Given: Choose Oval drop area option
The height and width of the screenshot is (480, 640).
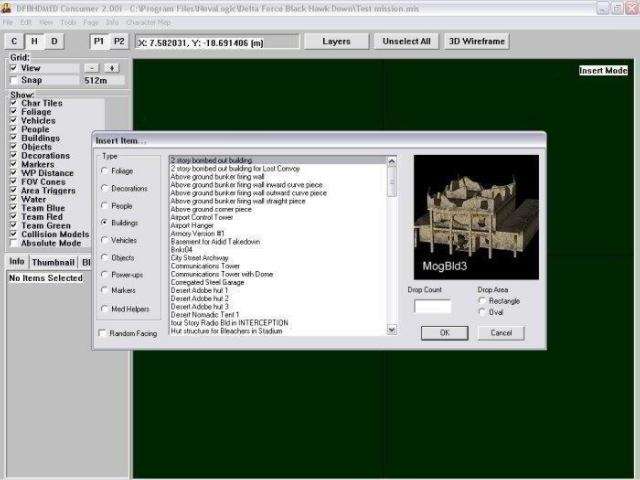Looking at the screenshot, I should coord(484,312).
